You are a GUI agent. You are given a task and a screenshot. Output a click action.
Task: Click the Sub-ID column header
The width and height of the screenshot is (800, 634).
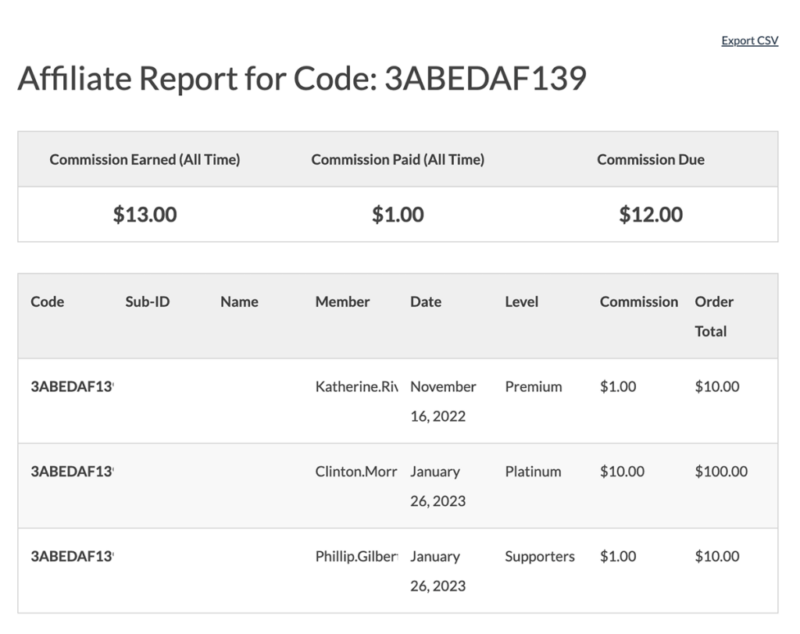pos(147,301)
